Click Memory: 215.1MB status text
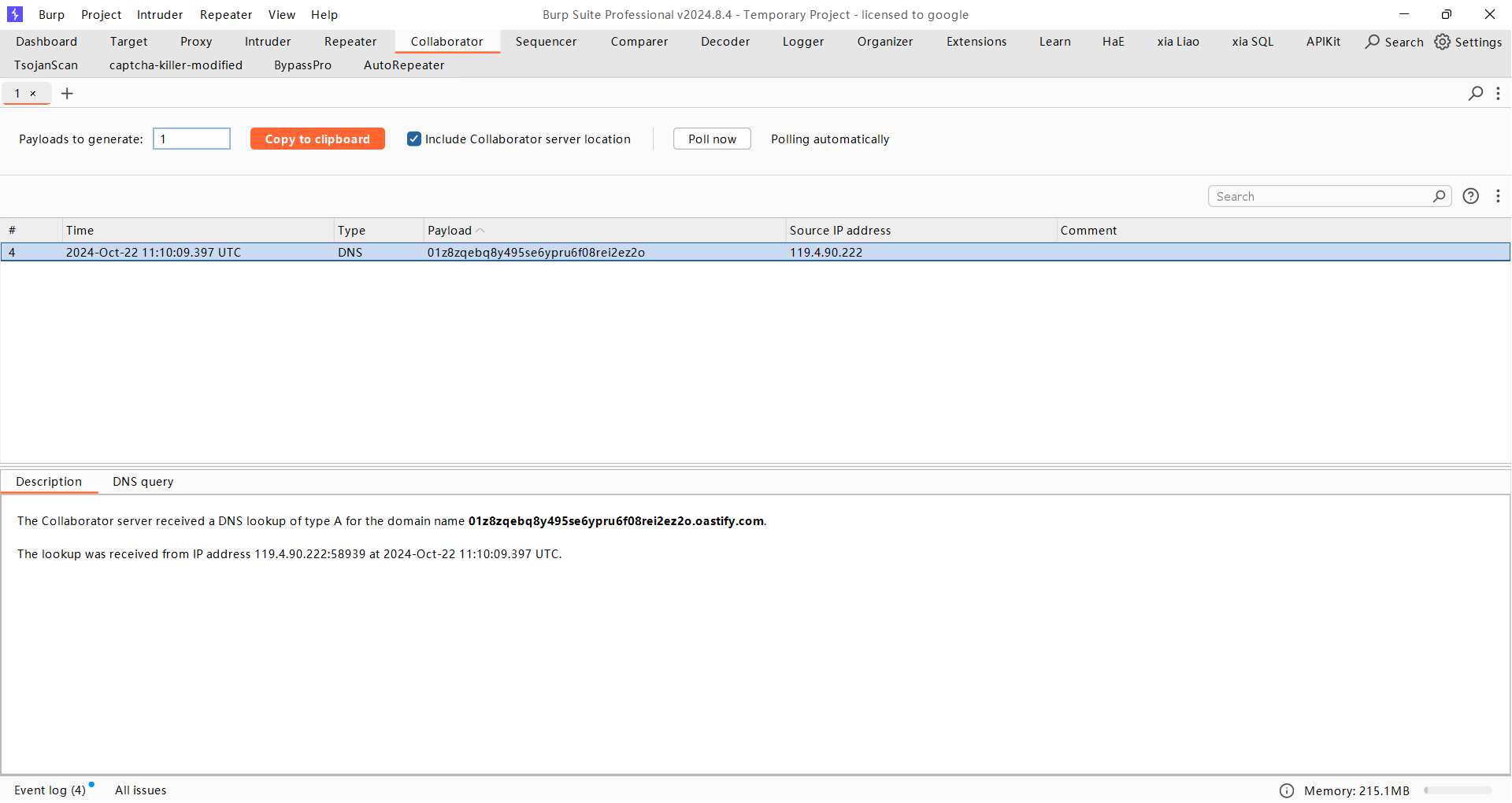 1357,790
